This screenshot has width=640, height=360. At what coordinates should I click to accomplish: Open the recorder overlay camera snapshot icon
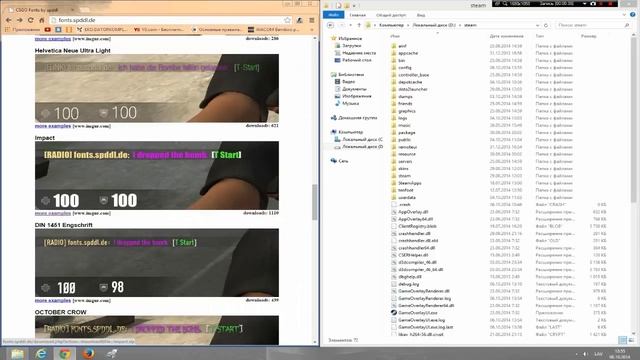click(x=593, y=4)
